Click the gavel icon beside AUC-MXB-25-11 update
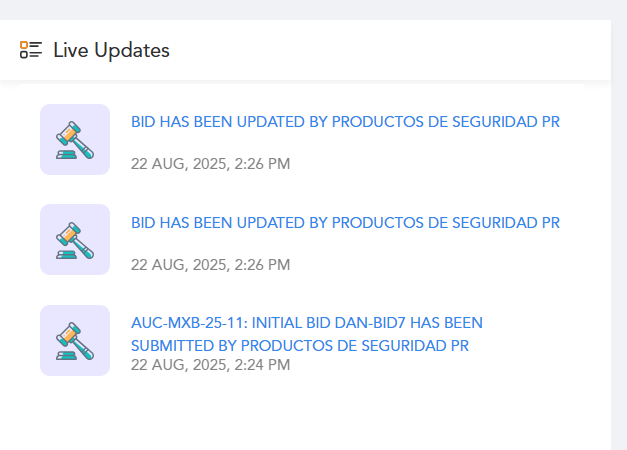Viewport: 627px width, 450px height. tap(75, 341)
